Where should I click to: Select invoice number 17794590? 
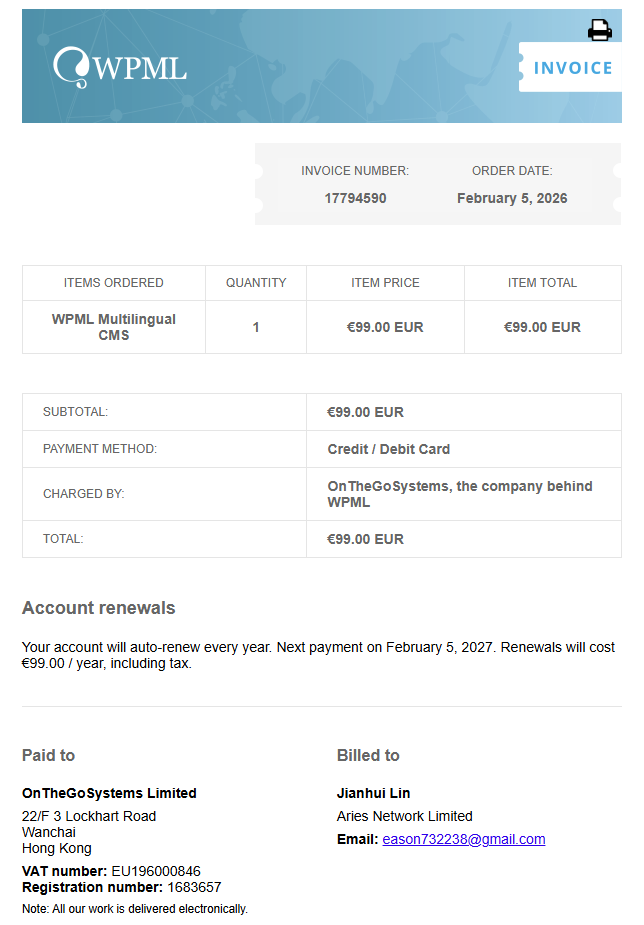355,198
